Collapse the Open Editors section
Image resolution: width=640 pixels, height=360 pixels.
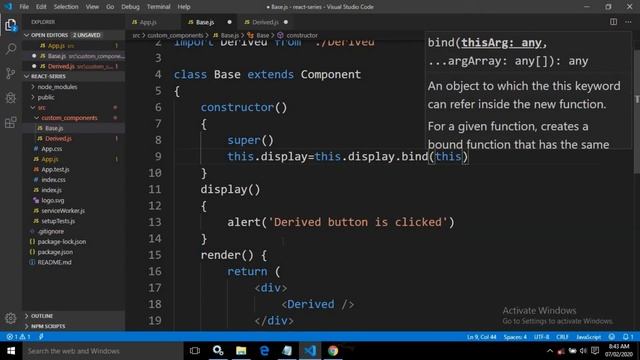coord(73,35)
